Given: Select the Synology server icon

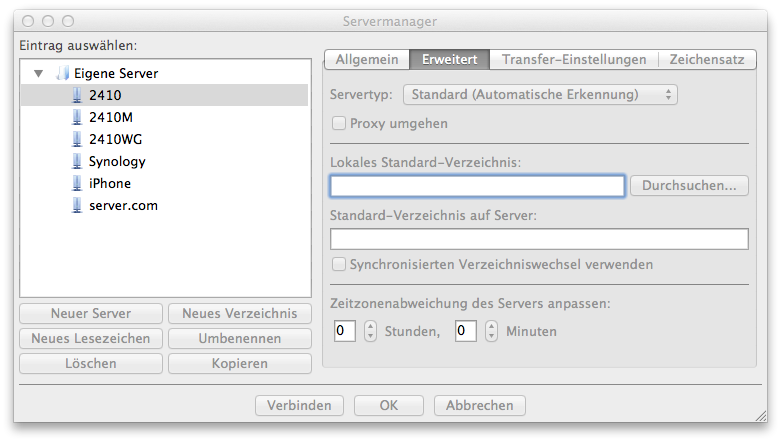Looking at the screenshot, I should [x=77, y=161].
